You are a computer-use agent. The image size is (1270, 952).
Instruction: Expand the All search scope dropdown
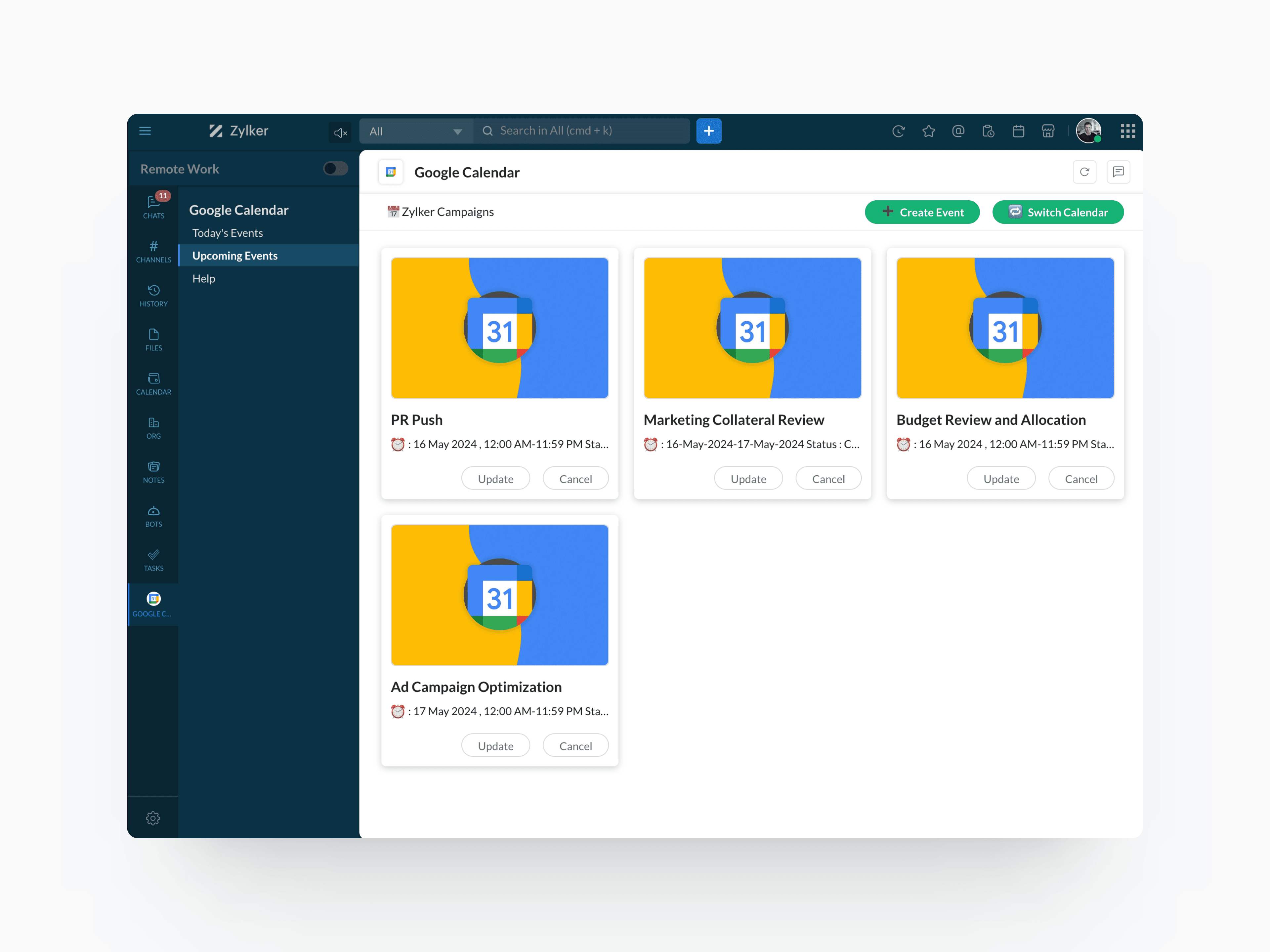click(x=416, y=132)
